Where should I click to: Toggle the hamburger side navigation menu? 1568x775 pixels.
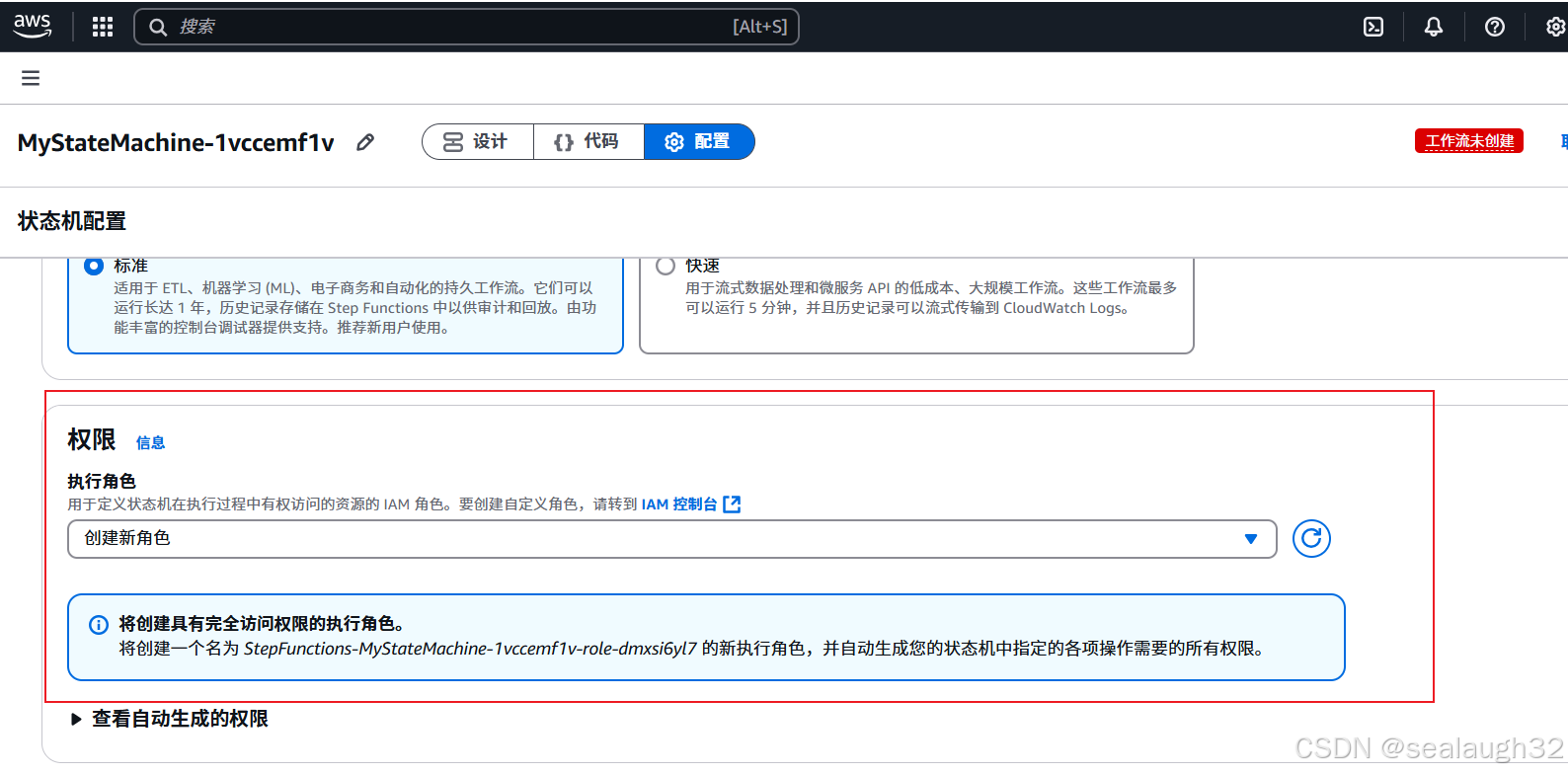pyautogui.click(x=31, y=78)
